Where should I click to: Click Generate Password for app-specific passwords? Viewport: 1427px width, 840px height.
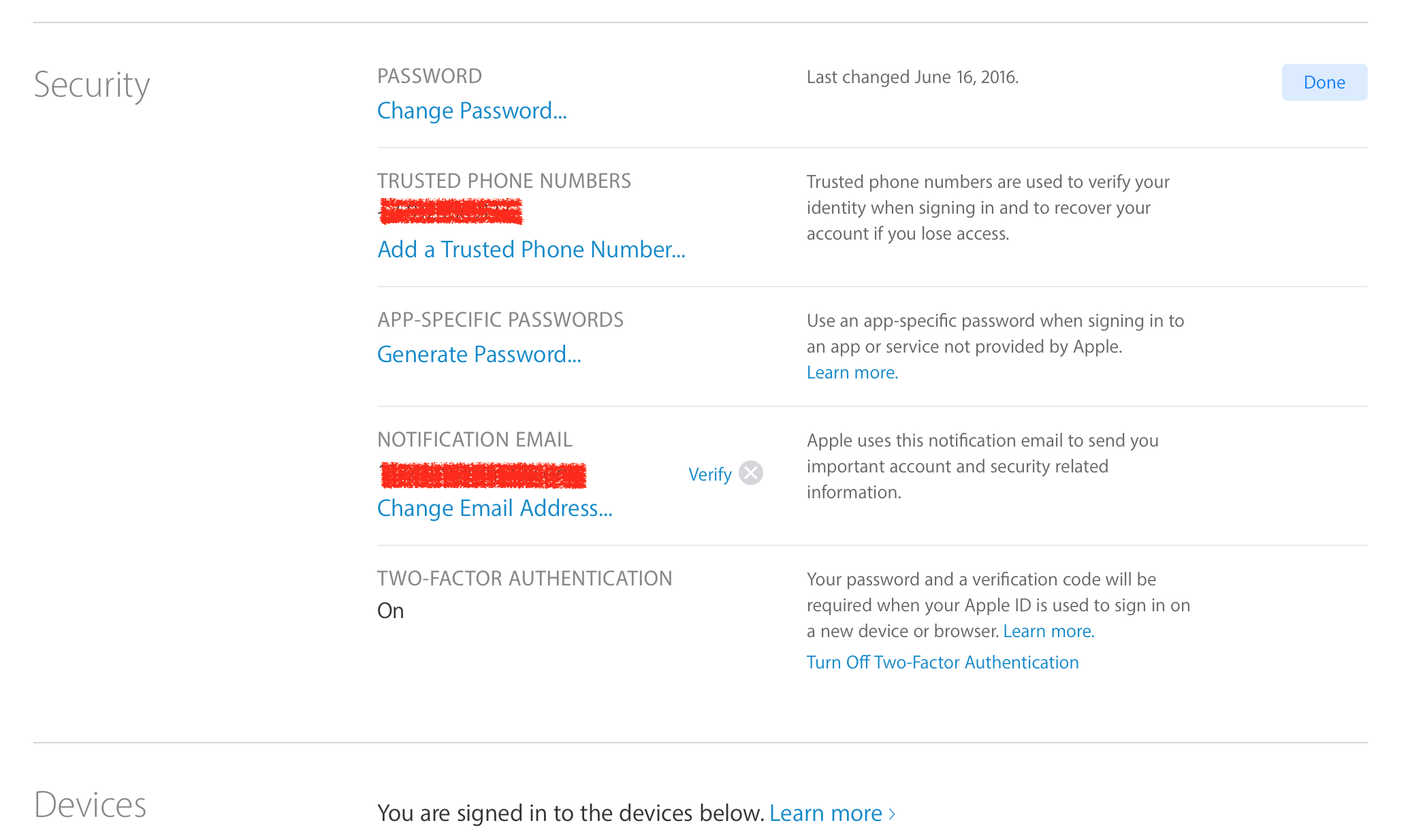pos(479,355)
